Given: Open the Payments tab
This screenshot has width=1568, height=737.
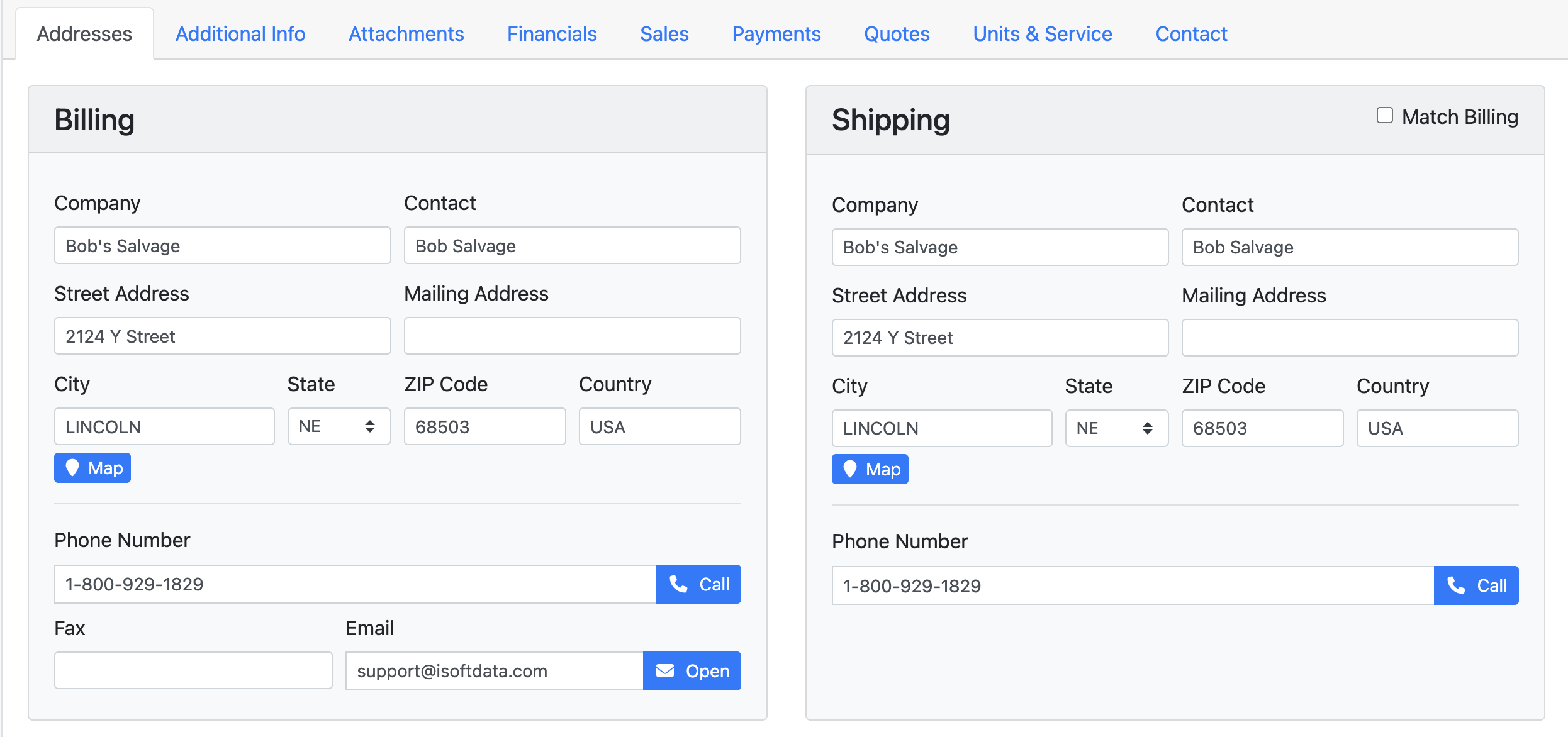Looking at the screenshot, I should [776, 34].
